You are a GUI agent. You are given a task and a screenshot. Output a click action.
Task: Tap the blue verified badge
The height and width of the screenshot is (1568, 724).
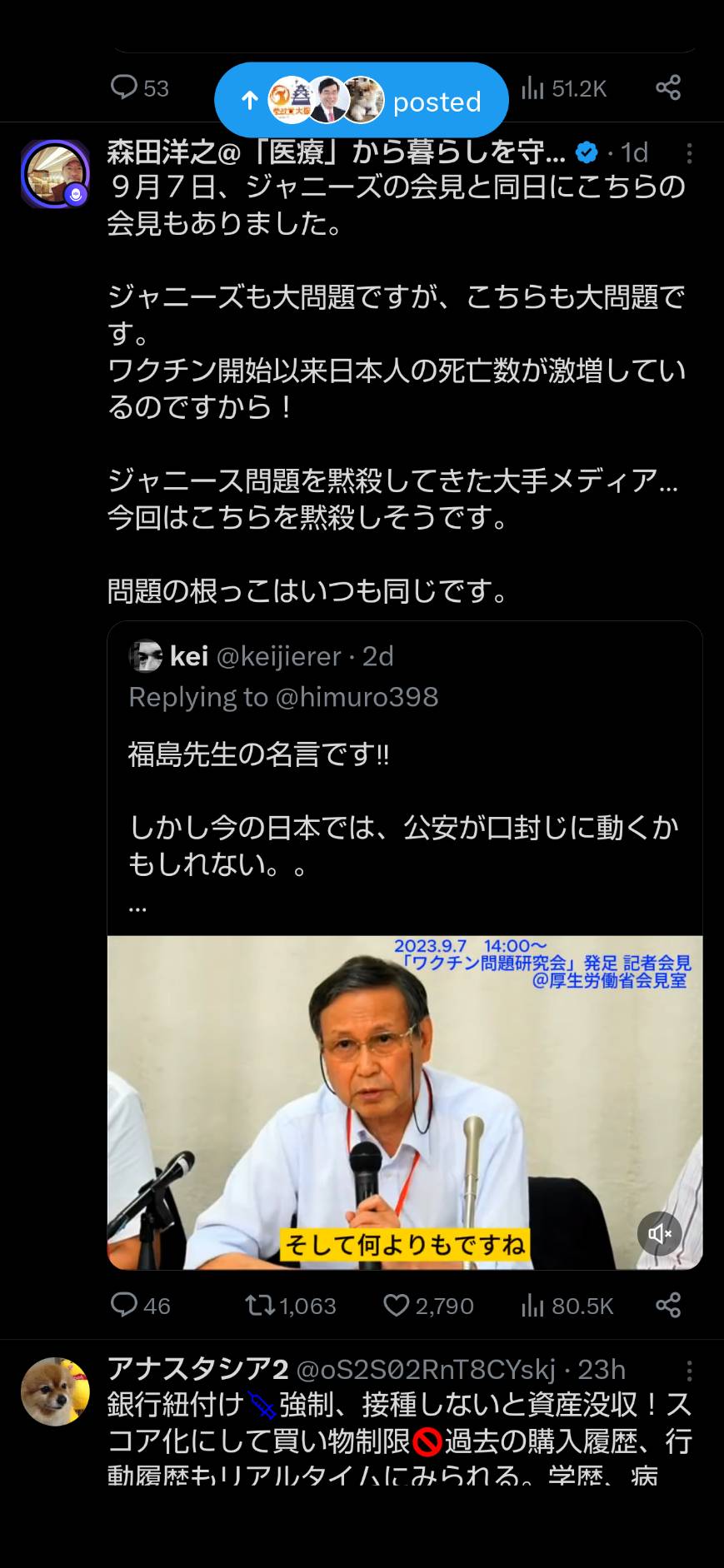click(587, 152)
